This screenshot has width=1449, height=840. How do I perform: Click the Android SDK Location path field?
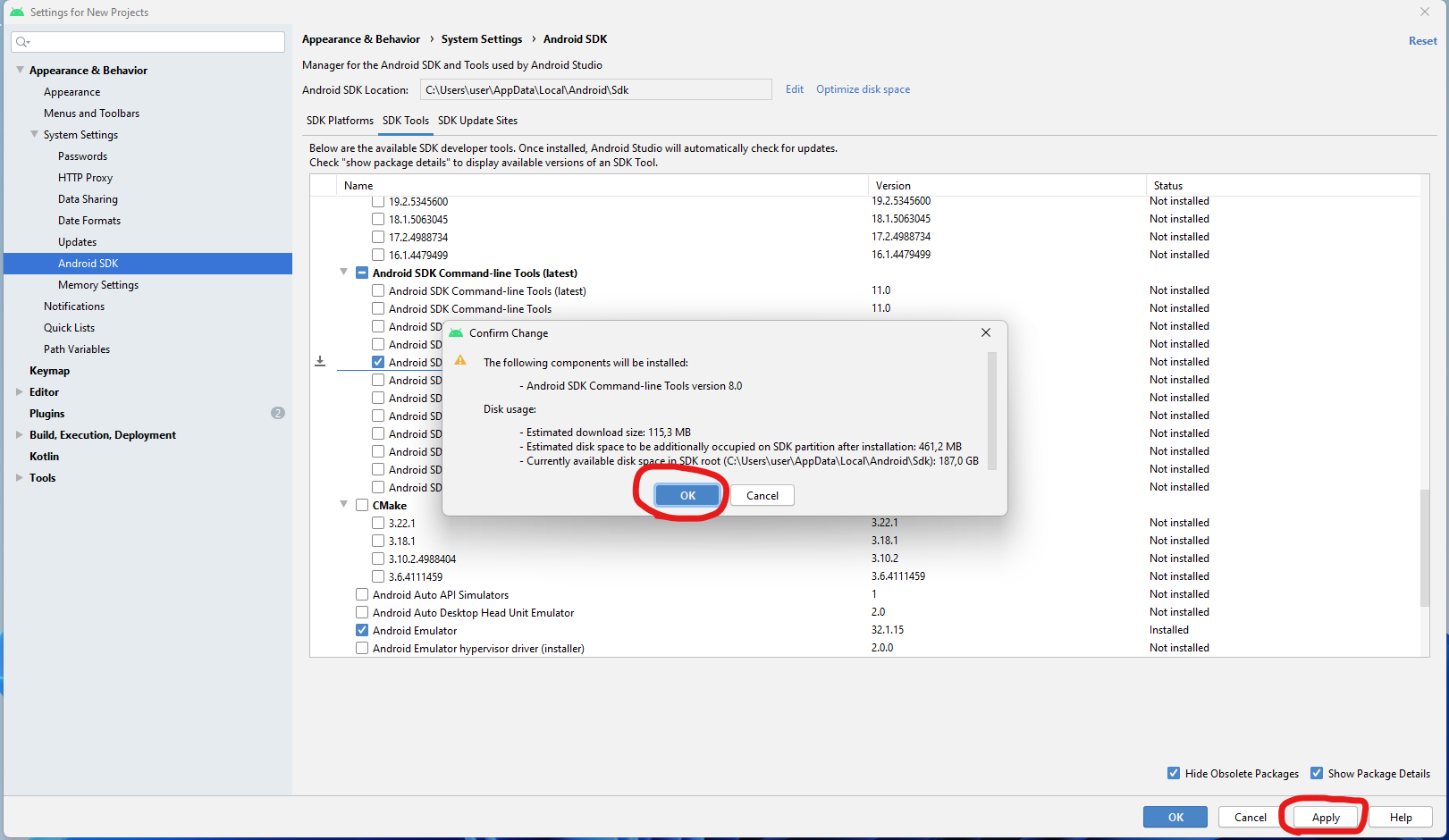595,89
